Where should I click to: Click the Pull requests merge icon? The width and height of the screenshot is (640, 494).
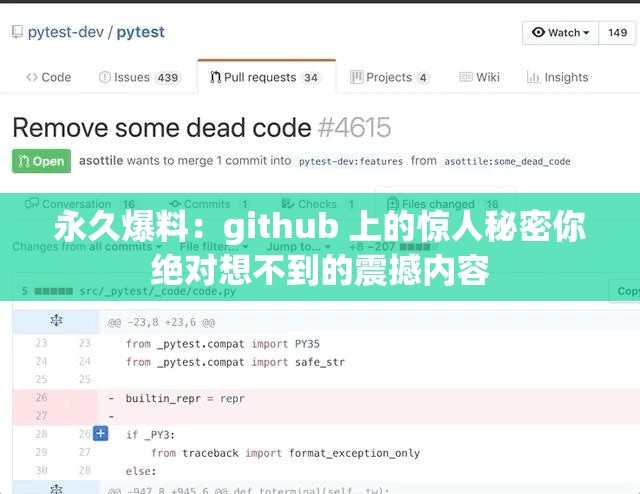coord(215,77)
